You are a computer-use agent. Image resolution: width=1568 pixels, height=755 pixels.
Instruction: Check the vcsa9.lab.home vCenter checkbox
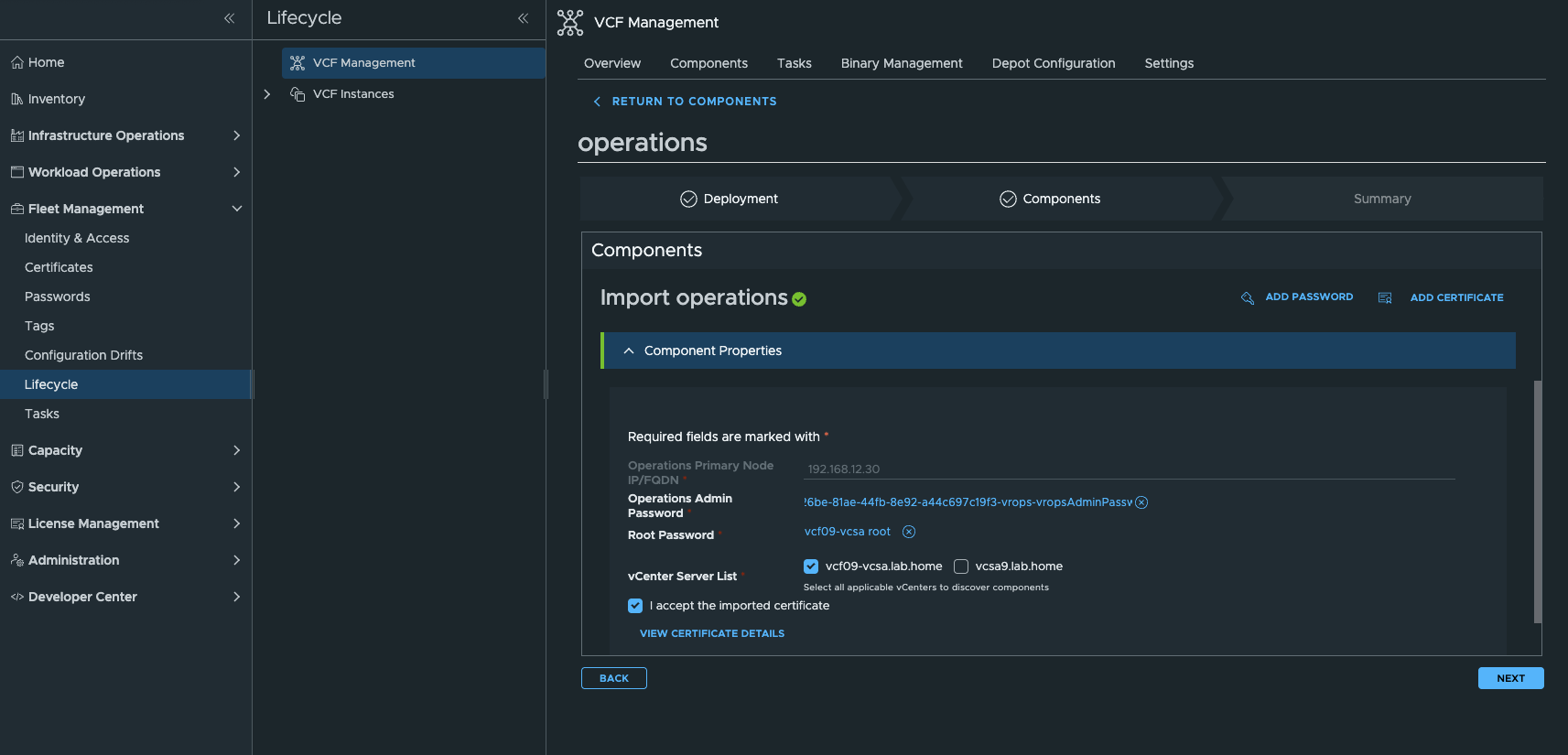[x=961, y=566]
